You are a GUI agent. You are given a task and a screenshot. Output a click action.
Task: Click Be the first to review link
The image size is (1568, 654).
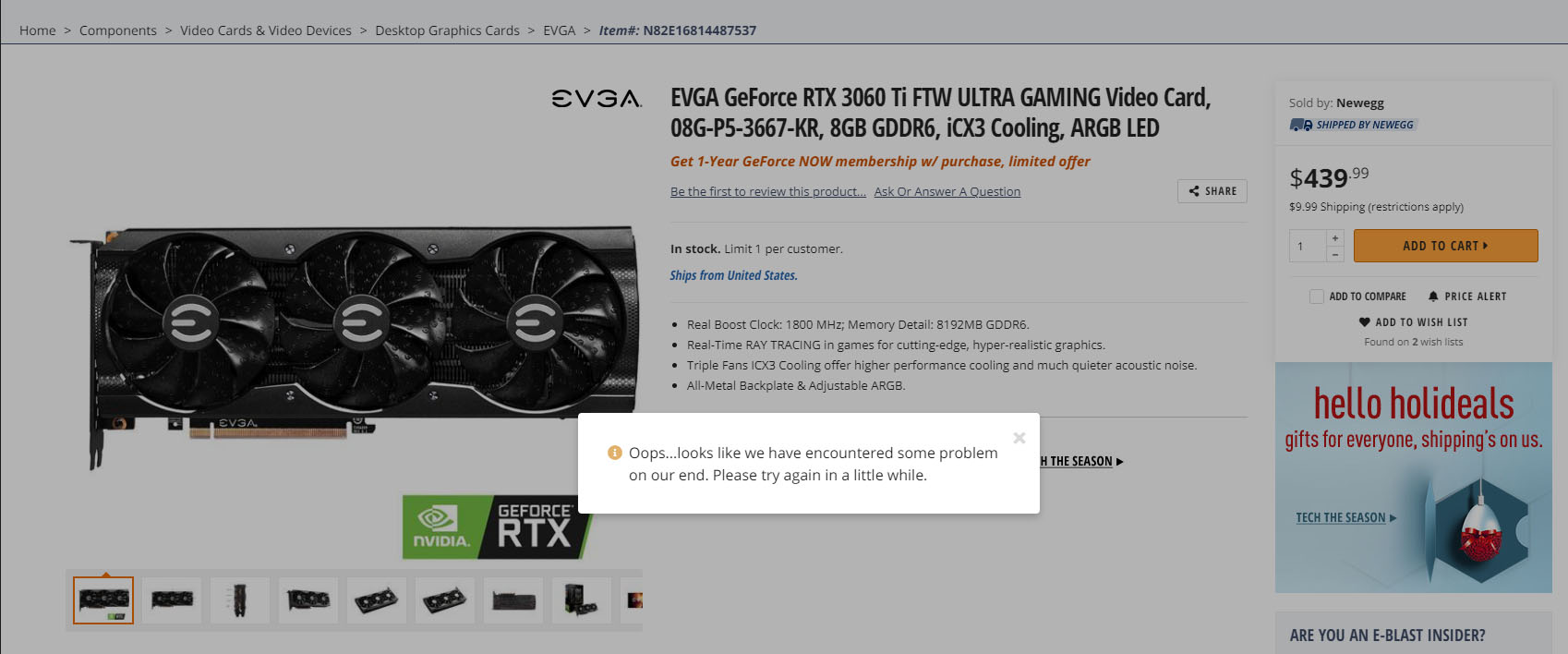pos(768,191)
